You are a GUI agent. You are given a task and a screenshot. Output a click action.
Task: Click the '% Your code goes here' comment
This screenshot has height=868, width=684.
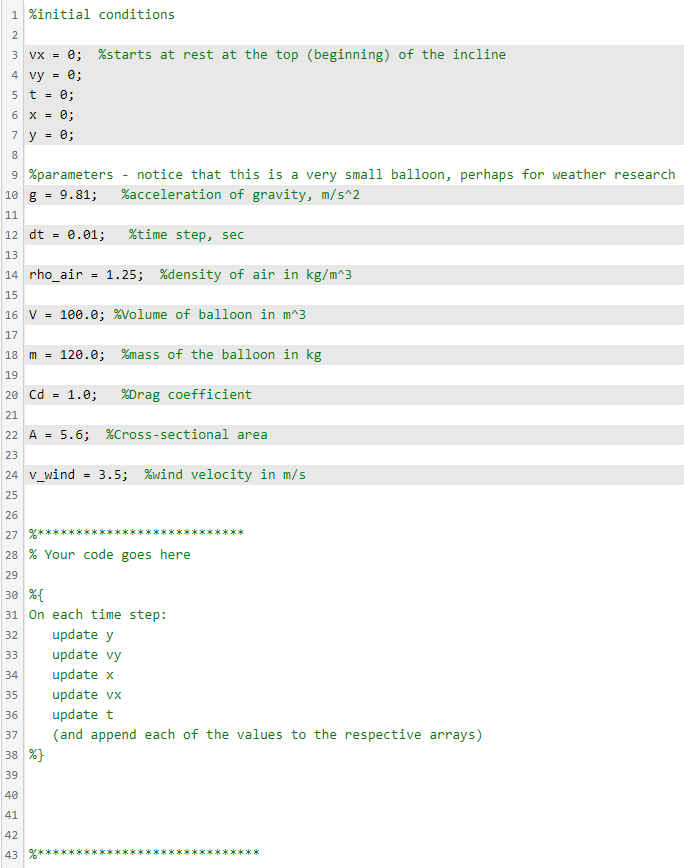click(x=110, y=555)
